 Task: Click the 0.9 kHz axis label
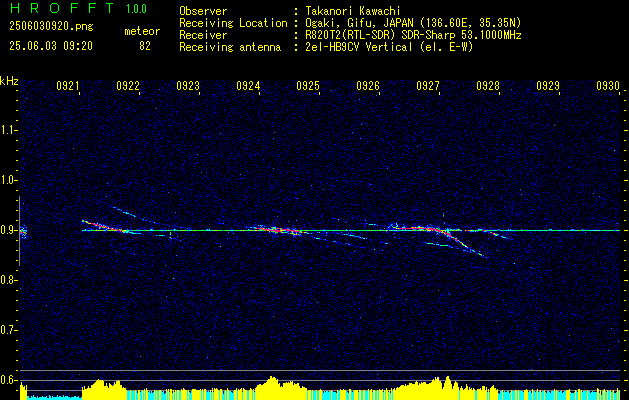pyautogui.click(x=9, y=230)
